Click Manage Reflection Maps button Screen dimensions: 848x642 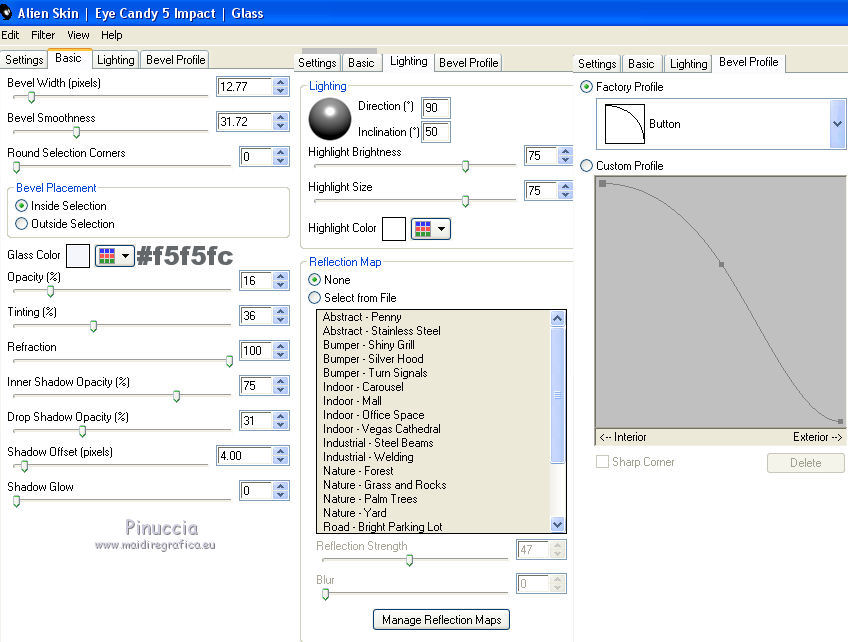pos(441,620)
